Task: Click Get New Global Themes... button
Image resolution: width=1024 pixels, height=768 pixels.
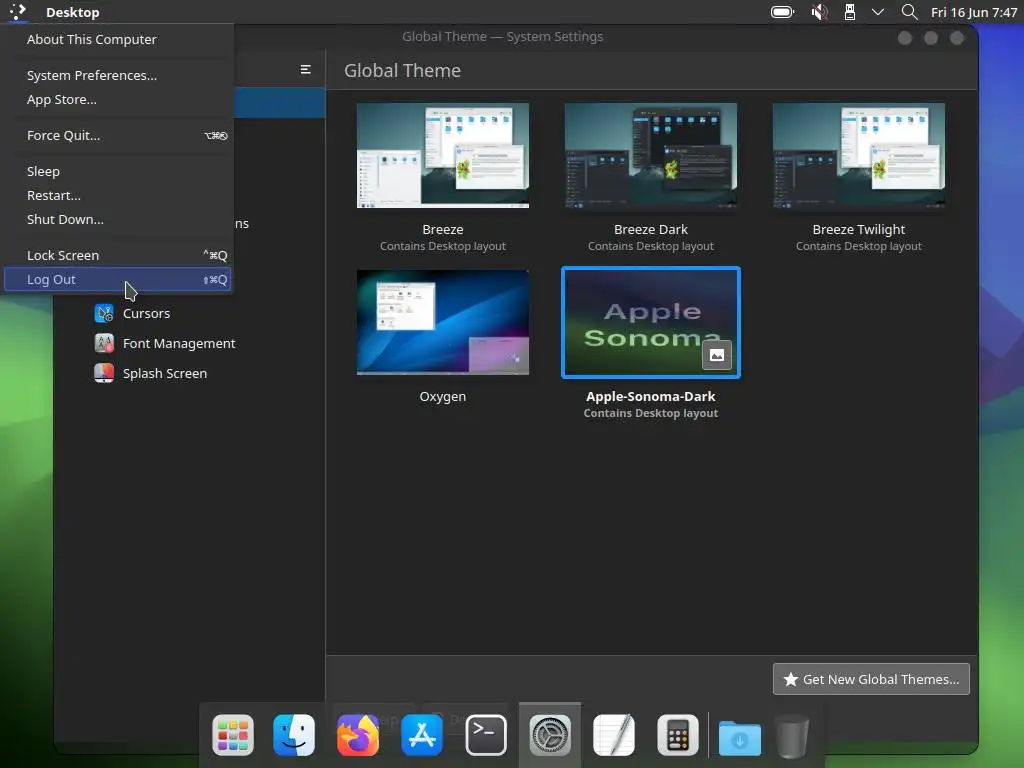Action: pos(871,679)
